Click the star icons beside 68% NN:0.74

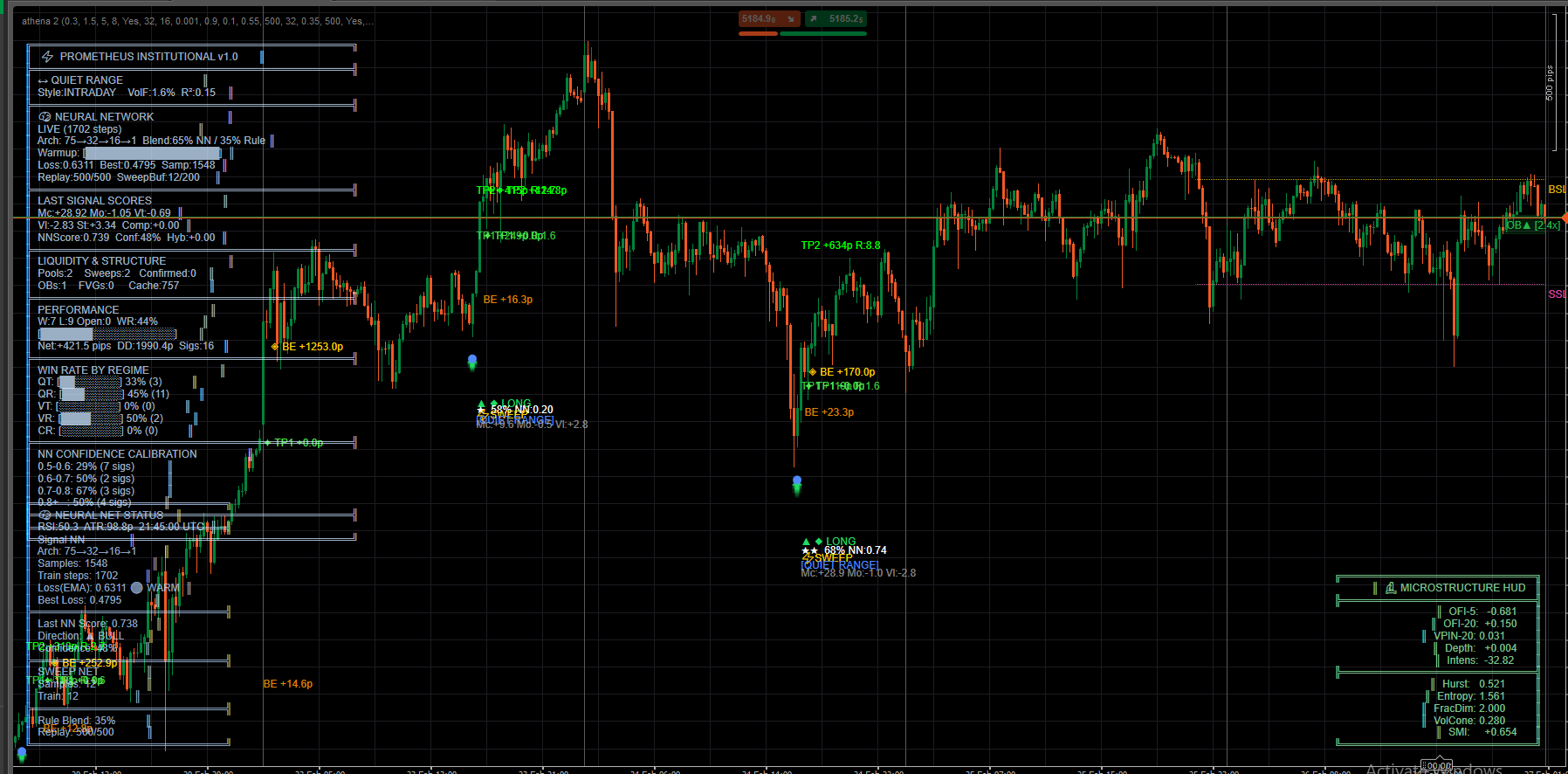(809, 551)
